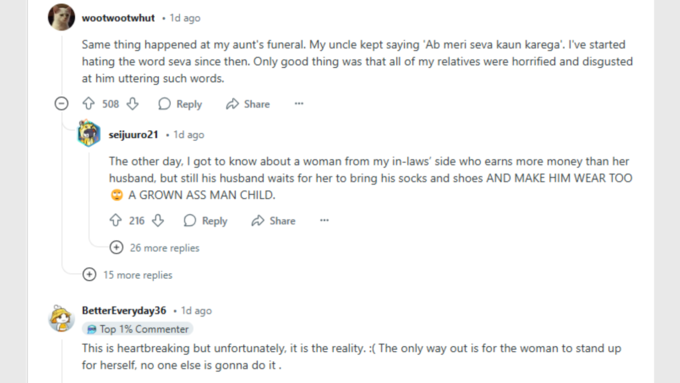The height and width of the screenshot is (383, 680).
Task: Upvote wootwootwhut's comment
Action: coord(88,104)
